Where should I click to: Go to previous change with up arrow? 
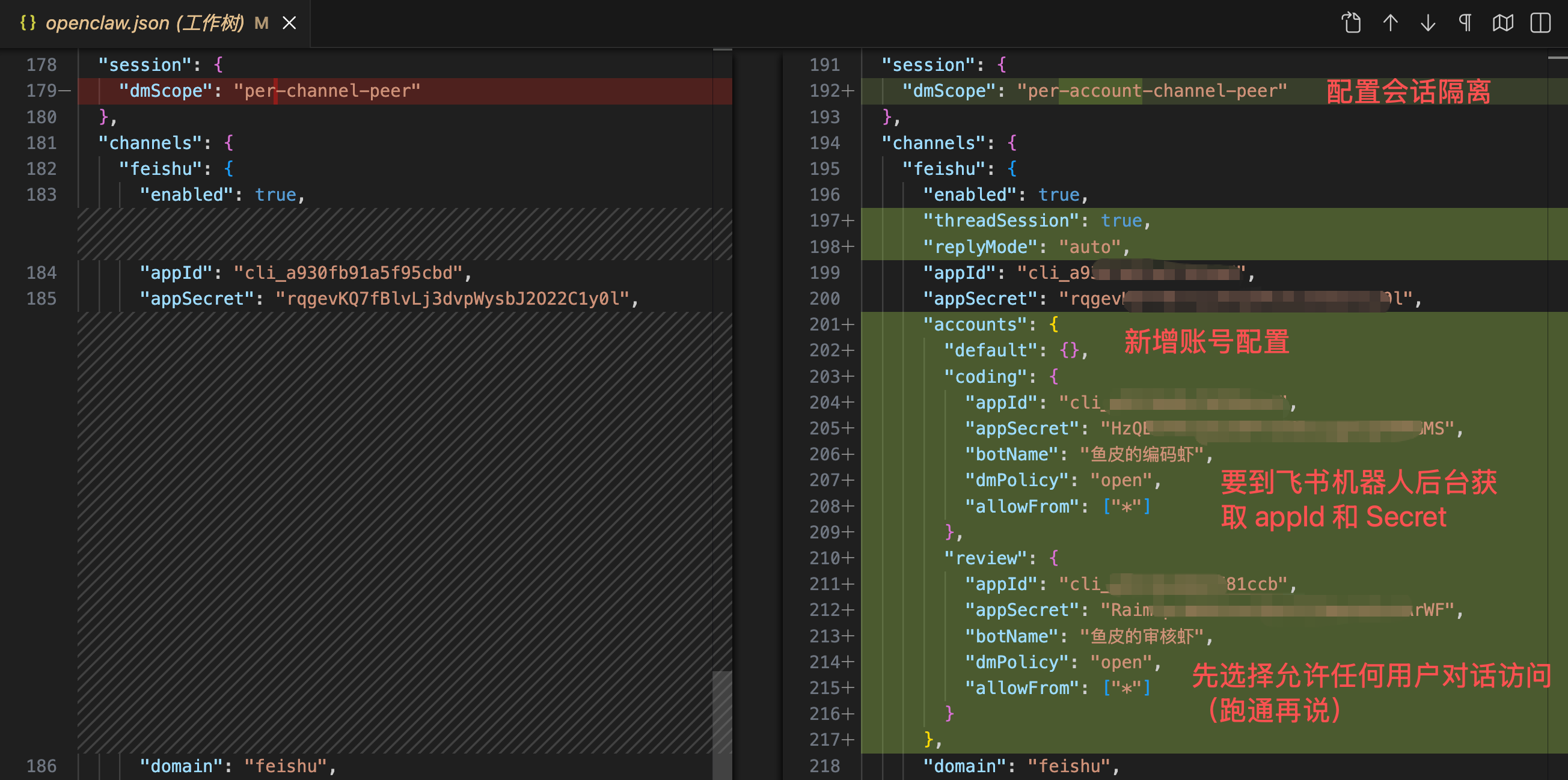1389,23
